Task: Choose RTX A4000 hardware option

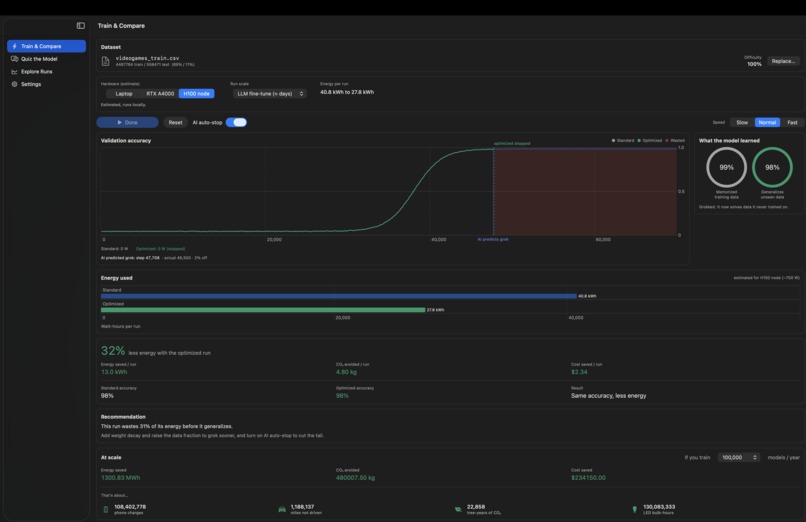Action: pyautogui.click(x=160, y=94)
